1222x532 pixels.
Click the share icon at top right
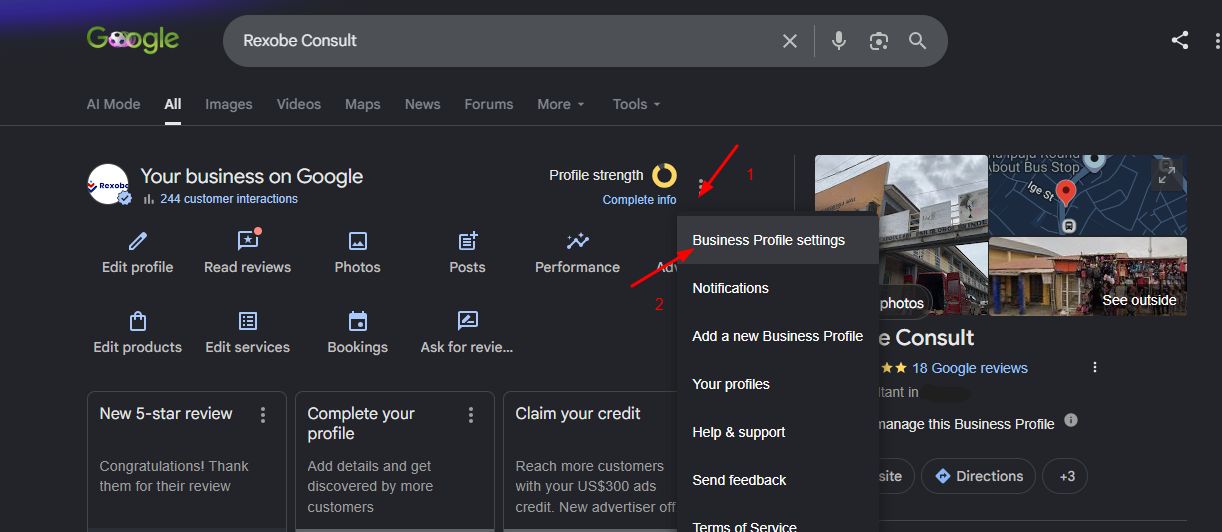pos(1180,40)
